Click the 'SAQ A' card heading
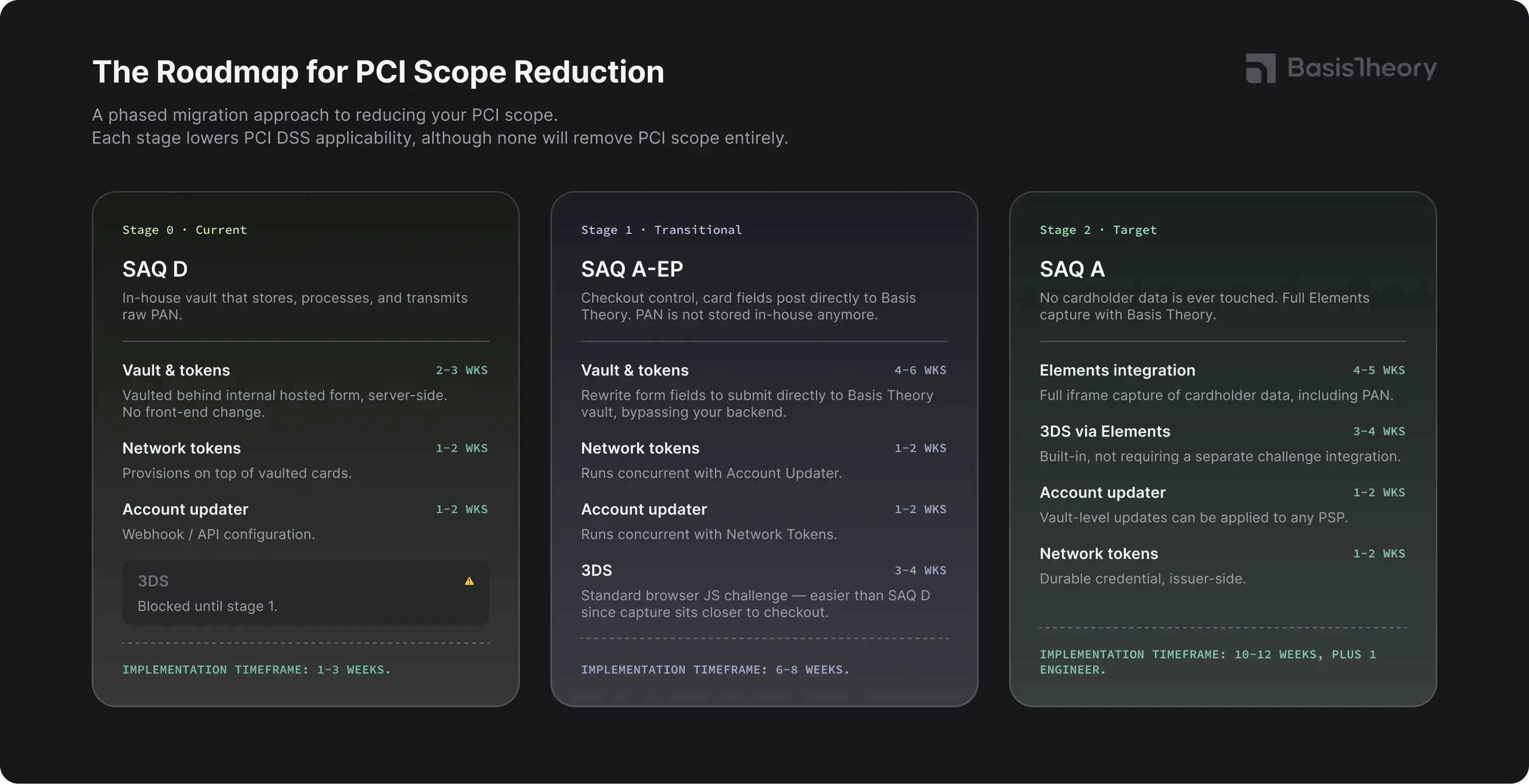 (1072, 269)
